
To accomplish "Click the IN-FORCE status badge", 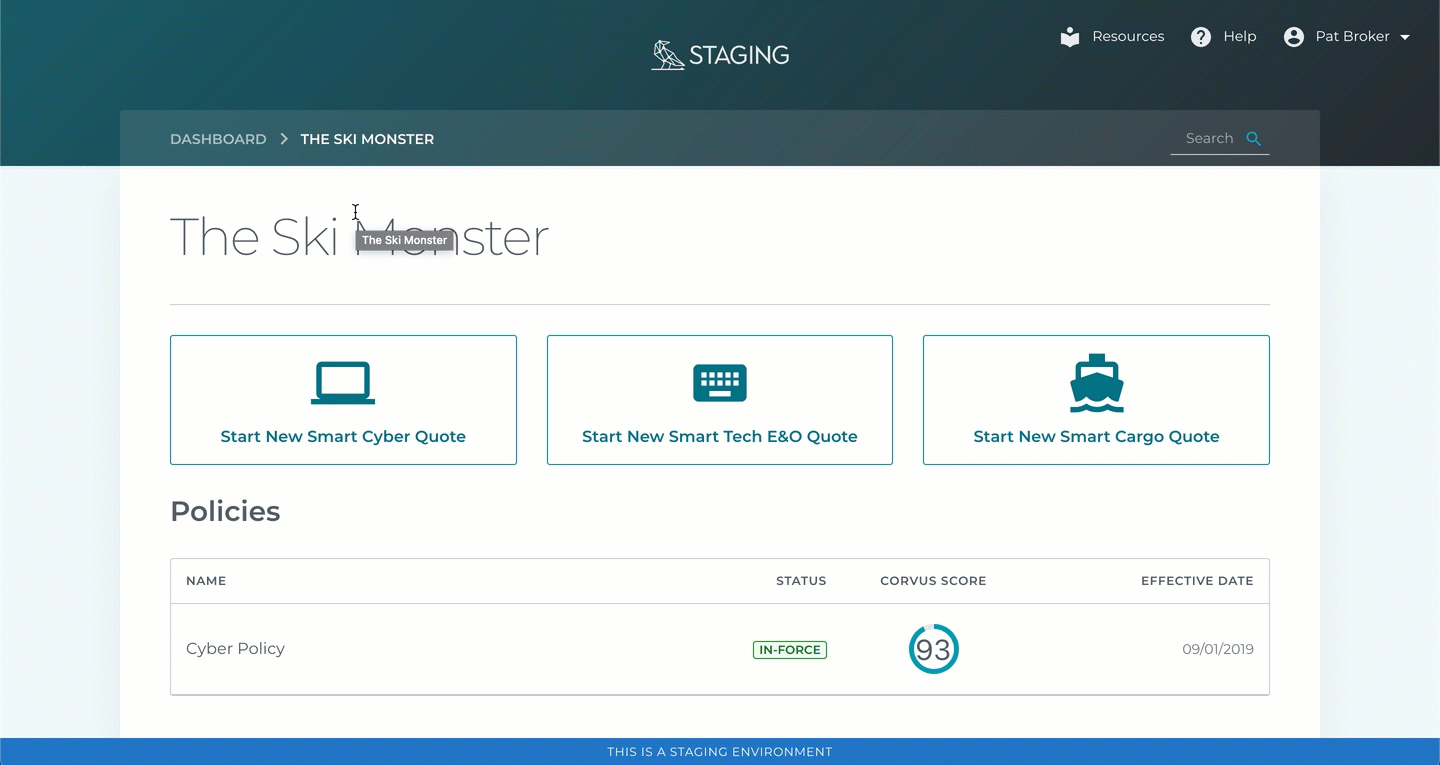I will [x=790, y=650].
